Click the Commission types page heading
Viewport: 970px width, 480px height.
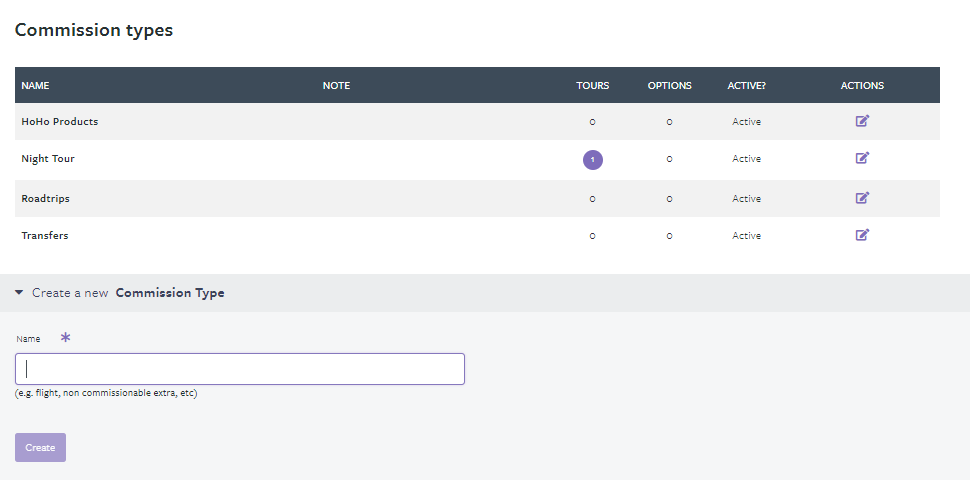[x=93, y=30]
